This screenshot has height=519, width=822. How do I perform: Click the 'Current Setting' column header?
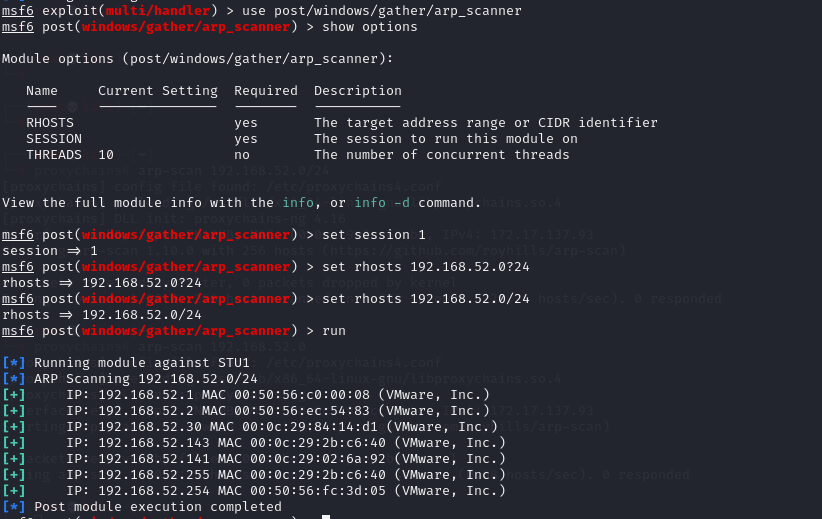(x=158, y=91)
